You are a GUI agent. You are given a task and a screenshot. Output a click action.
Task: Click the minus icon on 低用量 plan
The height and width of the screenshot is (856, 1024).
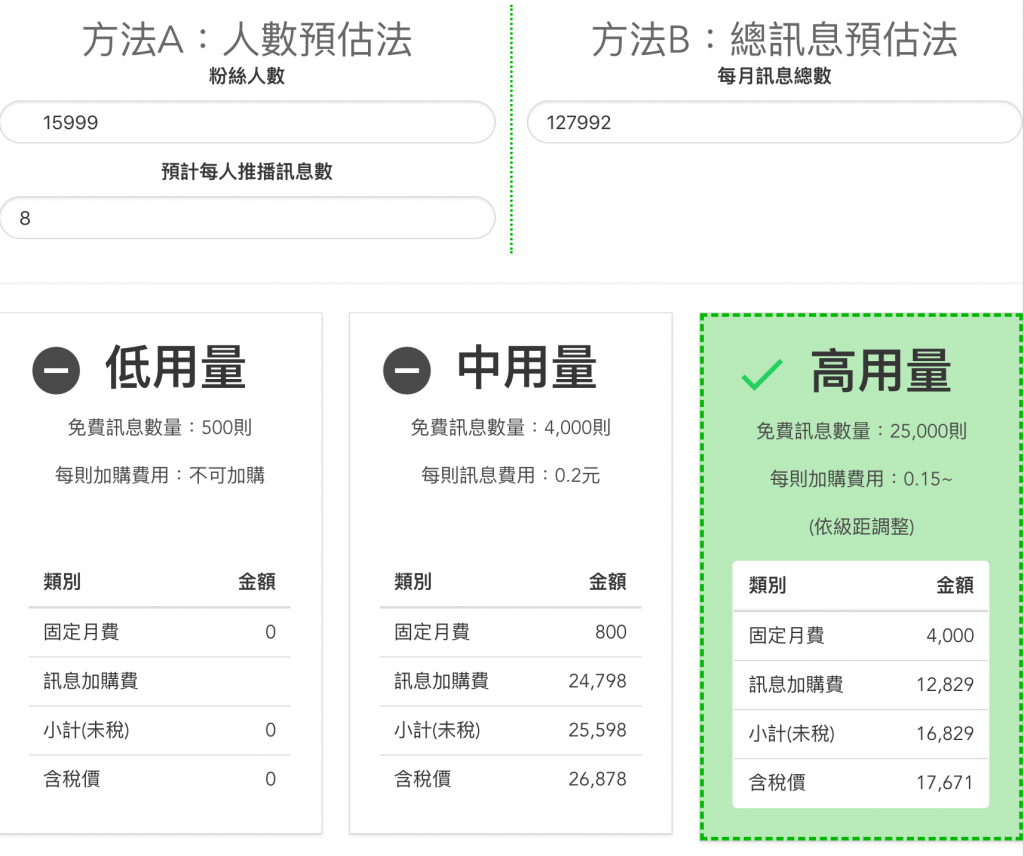(56, 369)
